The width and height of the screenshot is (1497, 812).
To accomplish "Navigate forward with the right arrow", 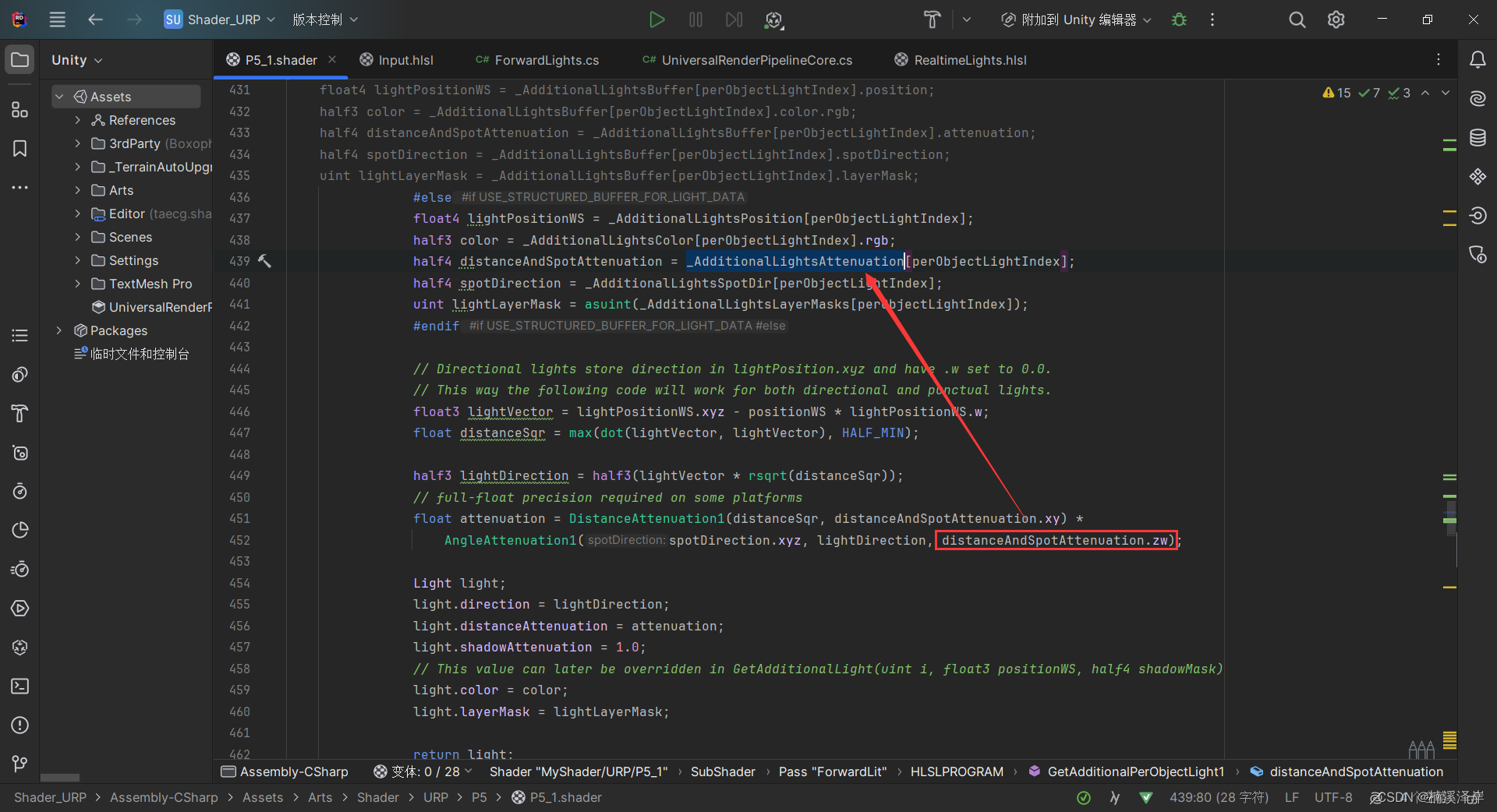I will (x=134, y=19).
